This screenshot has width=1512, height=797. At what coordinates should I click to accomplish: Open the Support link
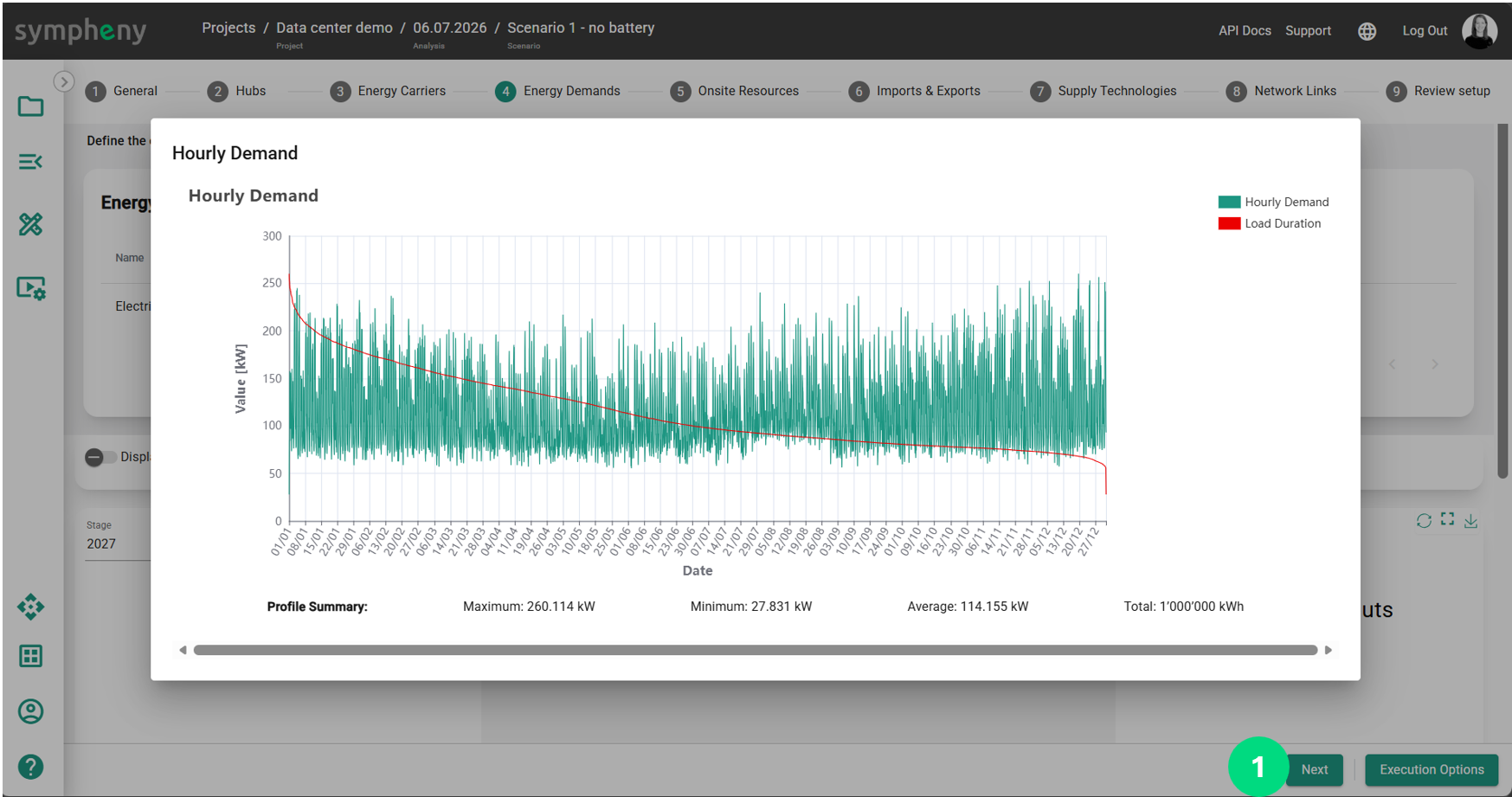(1308, 30)
